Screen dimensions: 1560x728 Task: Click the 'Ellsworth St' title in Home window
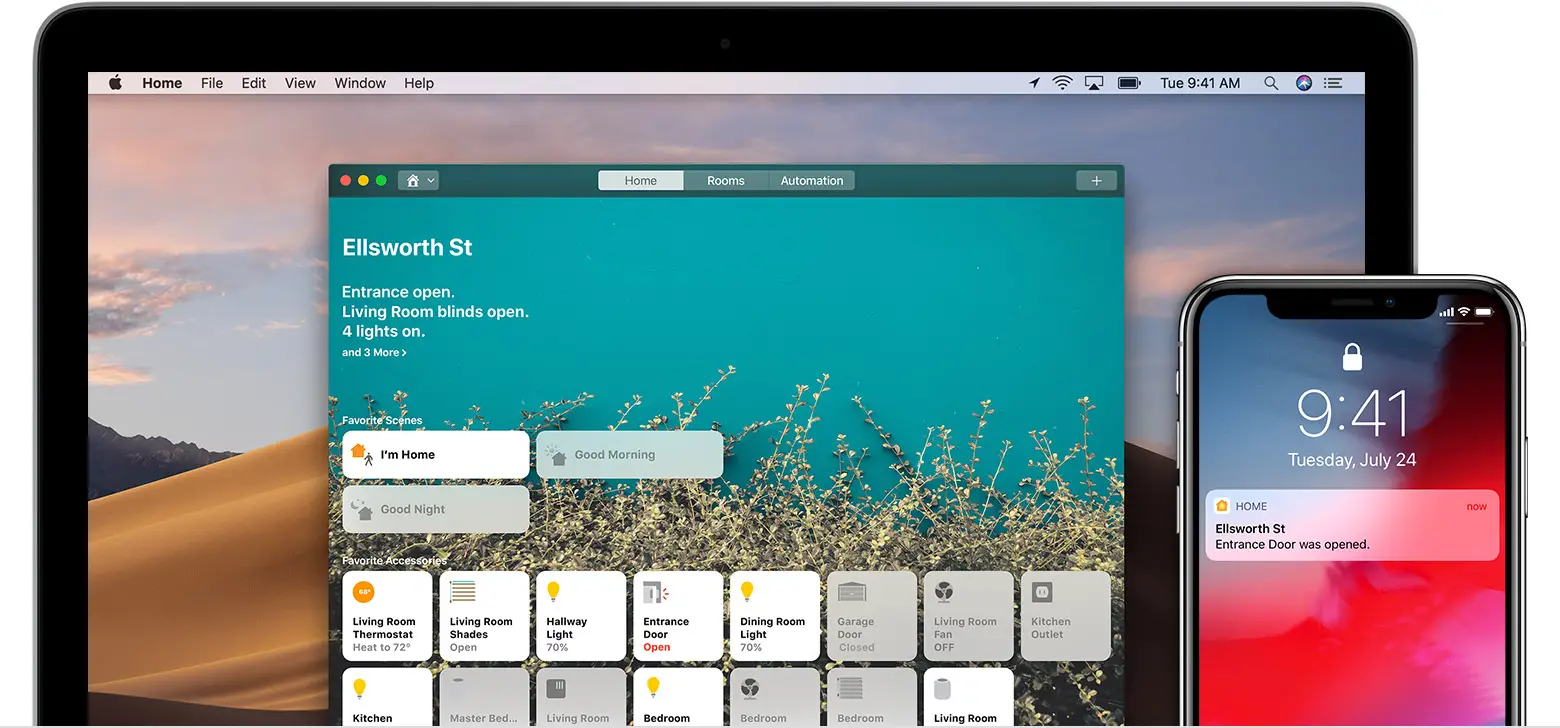pyautogui.click(x=407, y=247)
